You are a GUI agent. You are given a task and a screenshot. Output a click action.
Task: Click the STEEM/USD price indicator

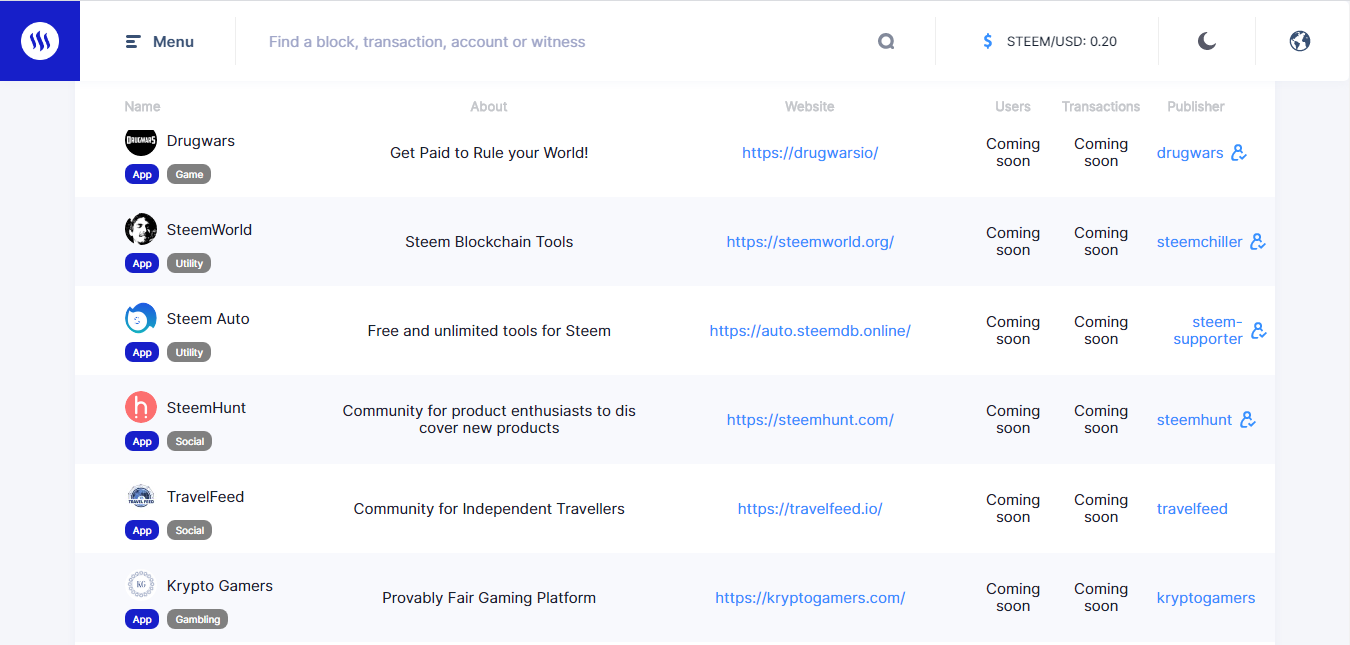click(x=1049, y=42)
